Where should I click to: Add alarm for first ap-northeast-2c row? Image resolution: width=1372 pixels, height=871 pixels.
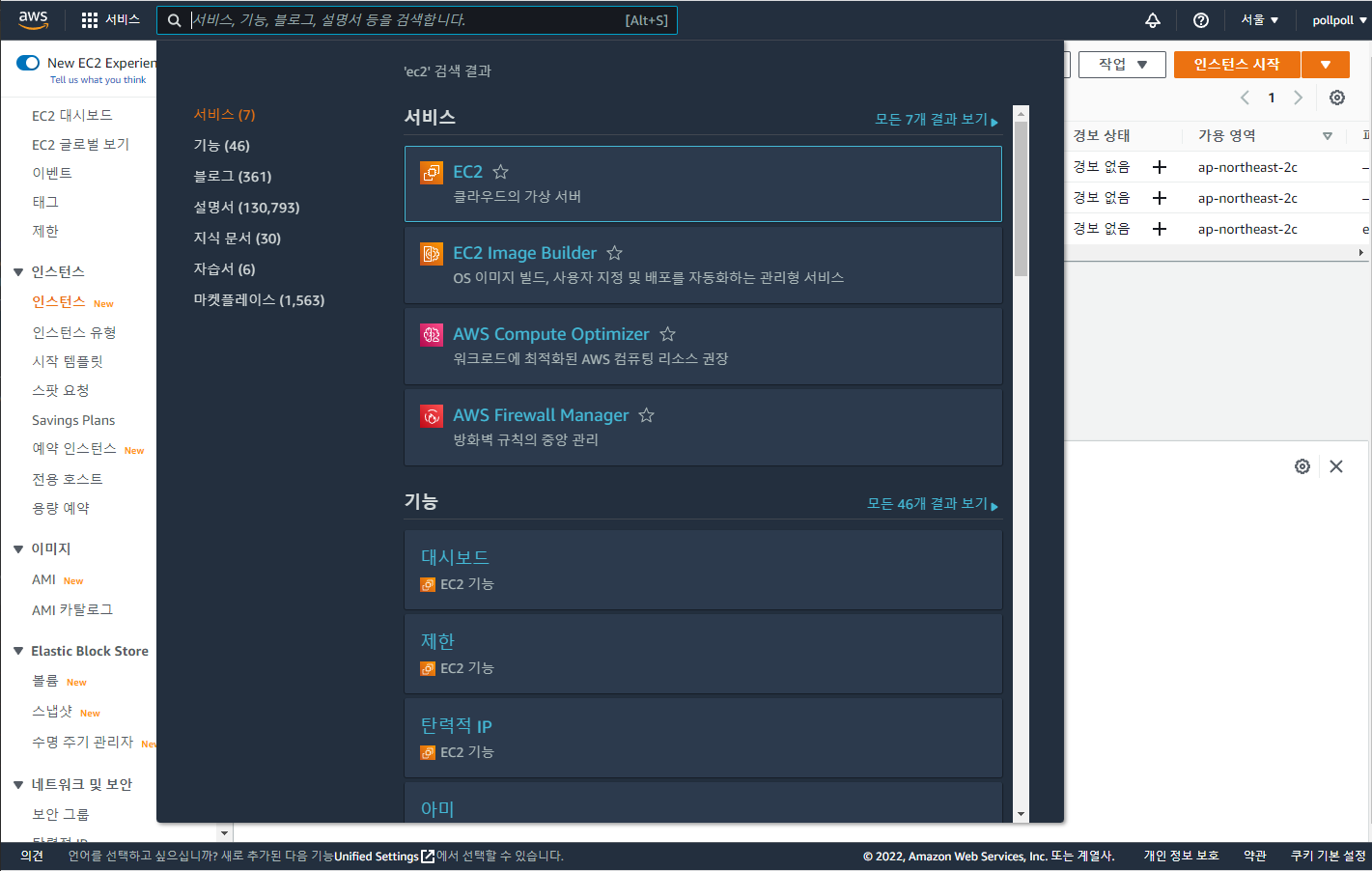(x=1160, y=167)
